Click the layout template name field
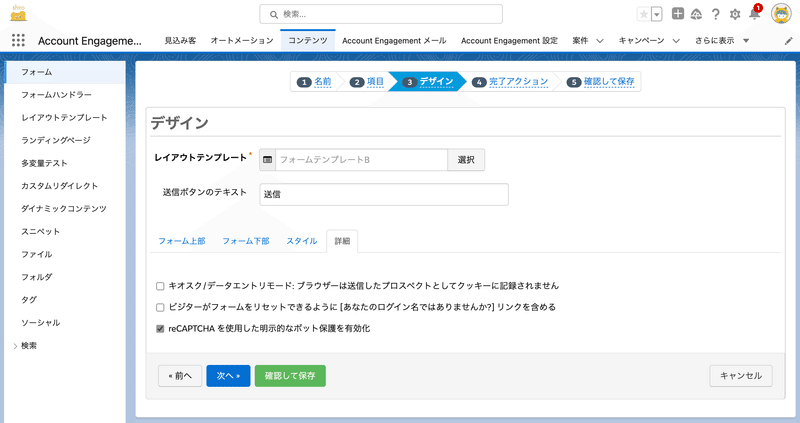The height and width of the screenshot is (423, 800). [x=361, y=160]
